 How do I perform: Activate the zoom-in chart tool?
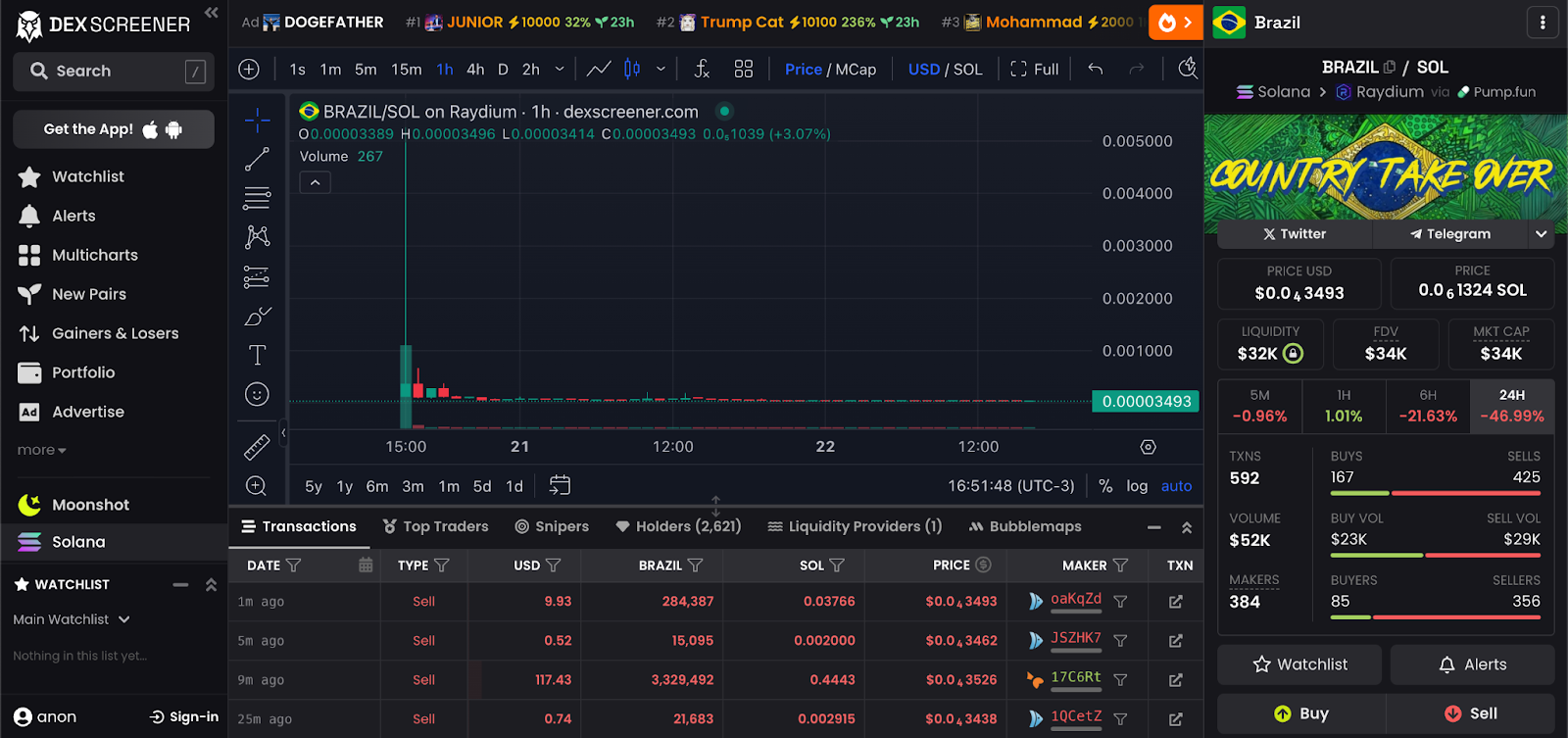pyautogui.click(x=257, y=486)
